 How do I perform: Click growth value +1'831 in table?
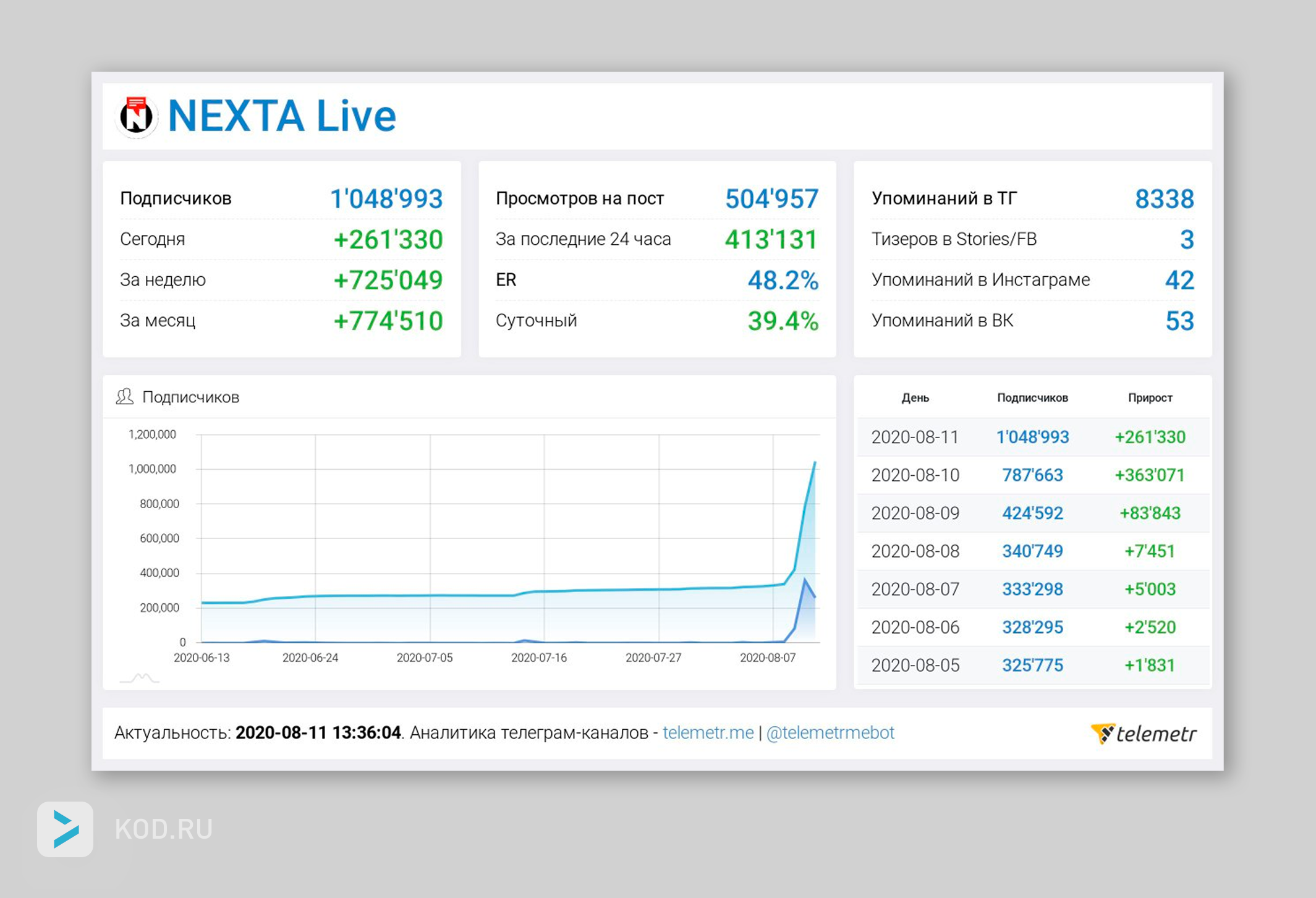pyautogui.click(x=1150, y=665)
